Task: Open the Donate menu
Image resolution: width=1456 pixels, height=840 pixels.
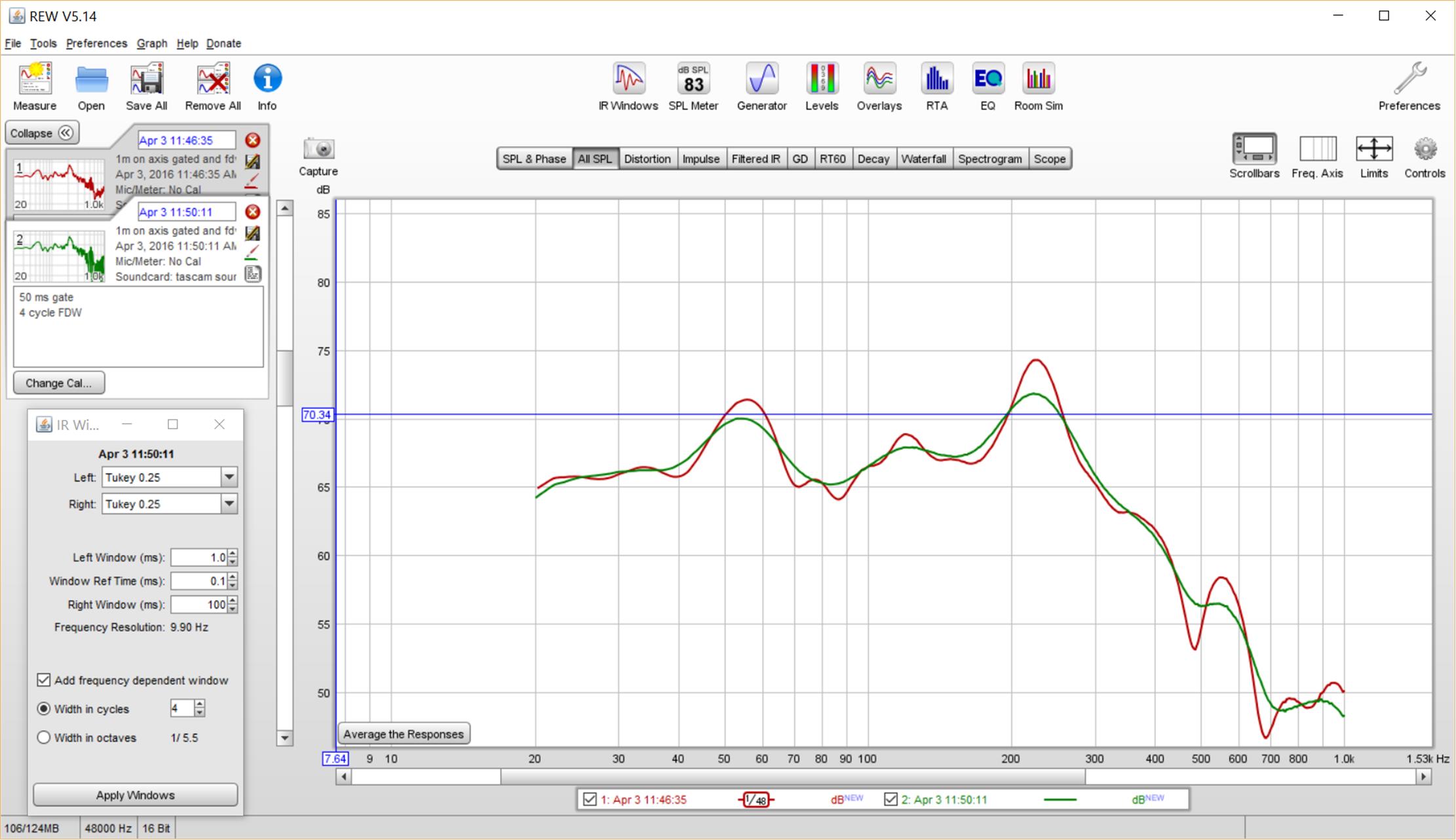Action: pos(223,43)
